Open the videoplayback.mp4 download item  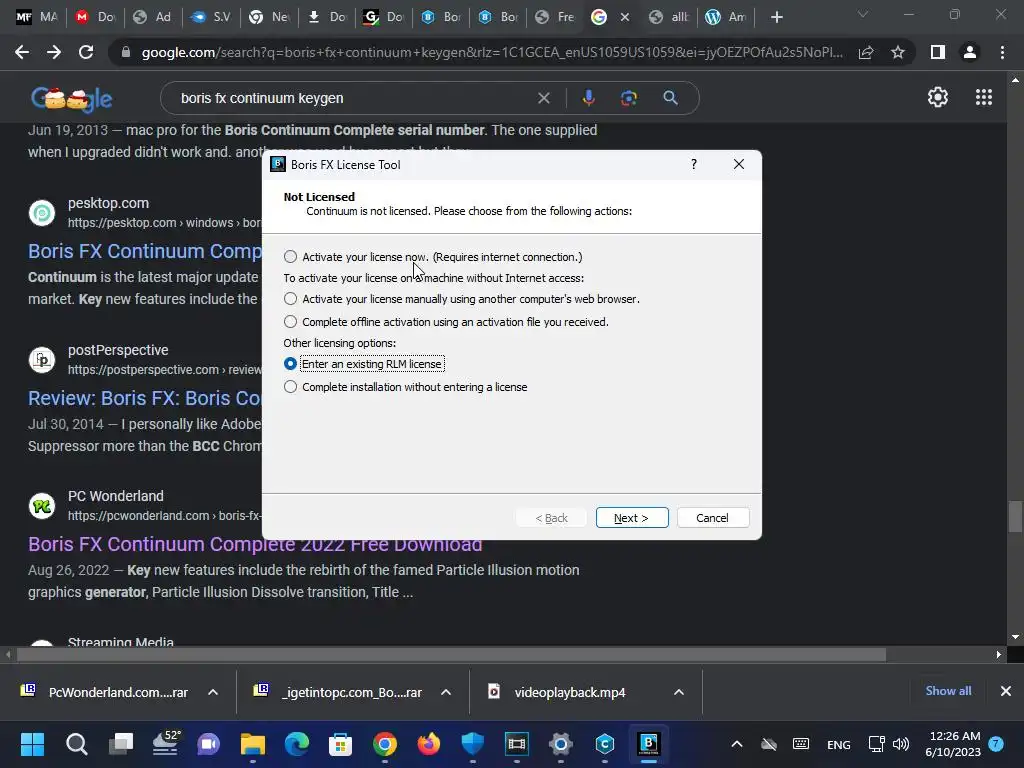tap(569, 692)
